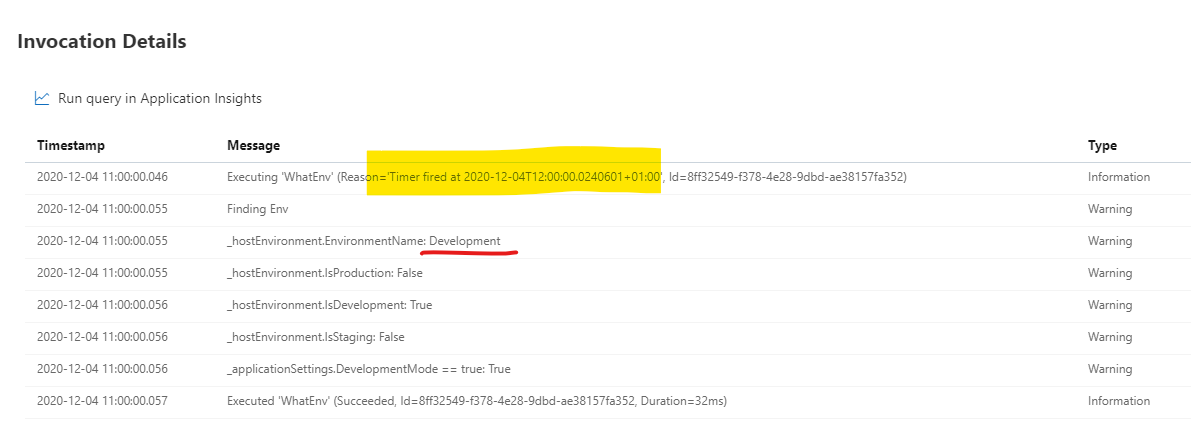Select the DevelopmentMode == true message
1191x433 pixels.
[x=368, y=368]
